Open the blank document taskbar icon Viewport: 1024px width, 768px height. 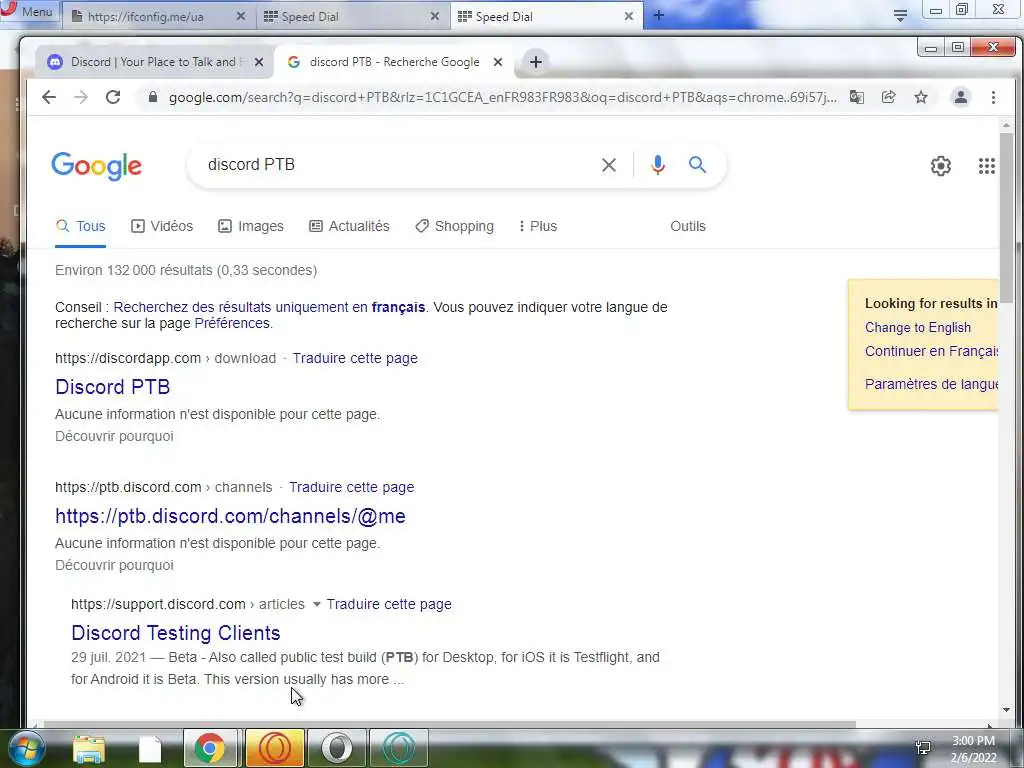[x=150, y=749]
